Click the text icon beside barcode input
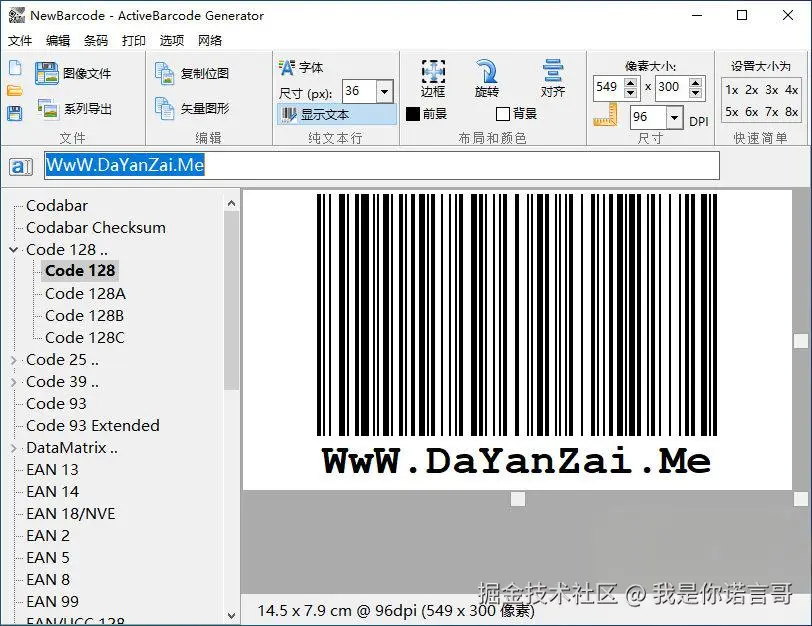The image size is (812, 626). (21, 166)
